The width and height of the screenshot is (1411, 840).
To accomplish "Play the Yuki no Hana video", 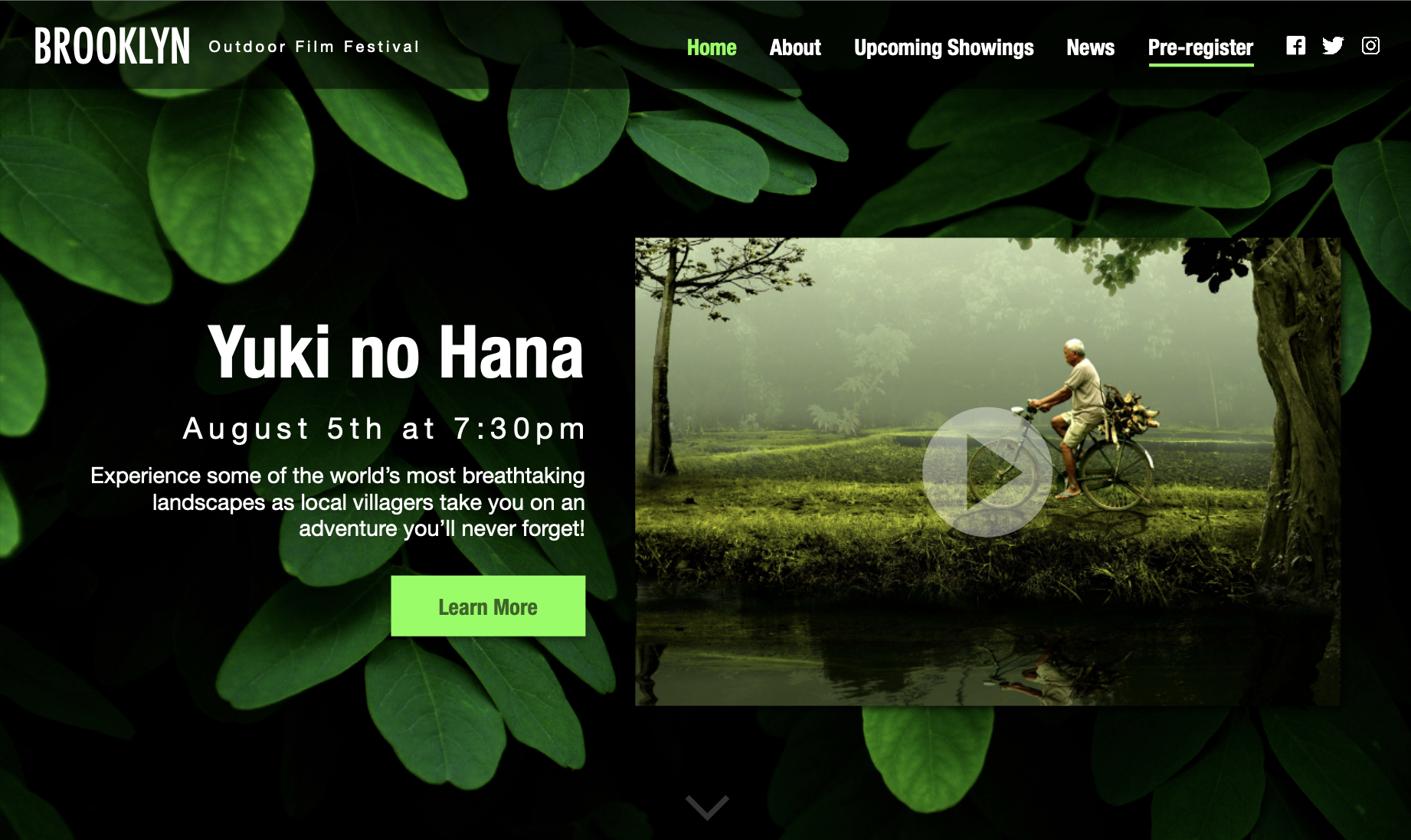I will coord(987,472).
